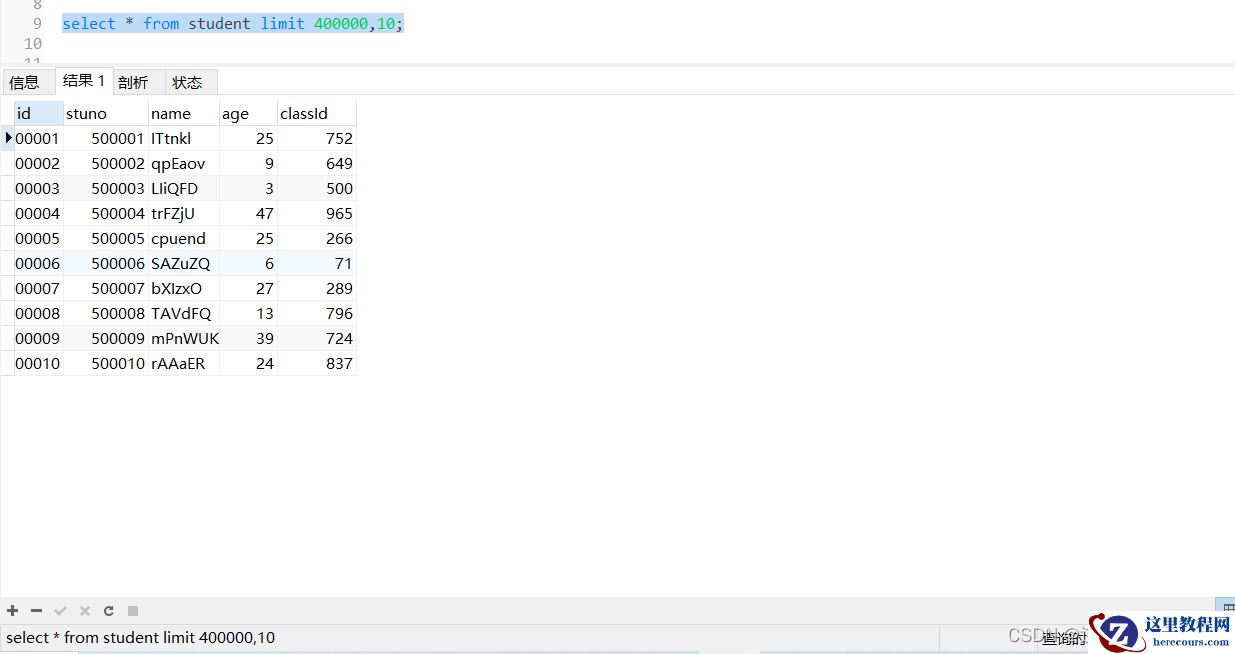Click classId cell 965
This screenshot has width=1235, height=654.
pos(317,213)
